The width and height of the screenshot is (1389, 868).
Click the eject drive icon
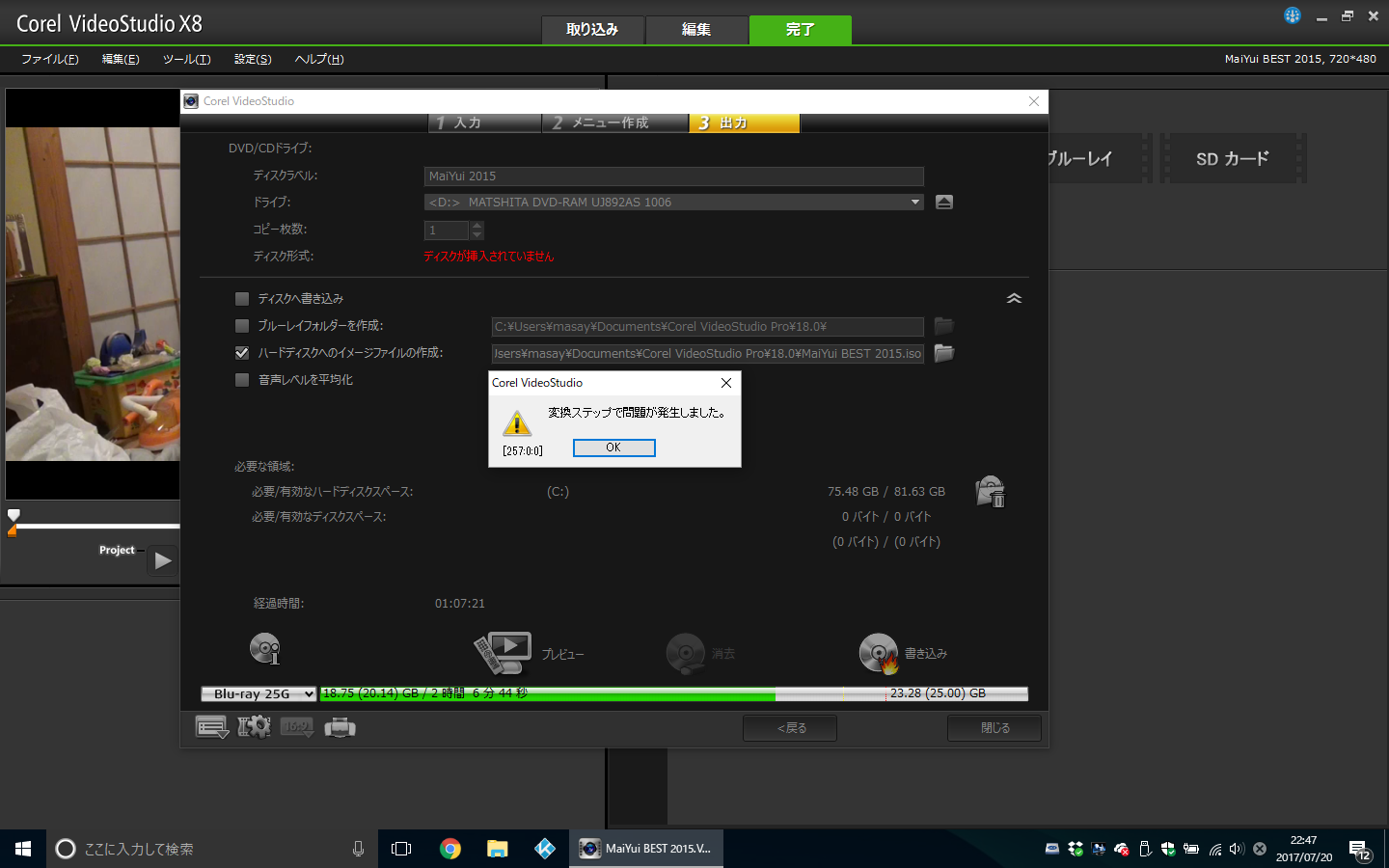944,203
